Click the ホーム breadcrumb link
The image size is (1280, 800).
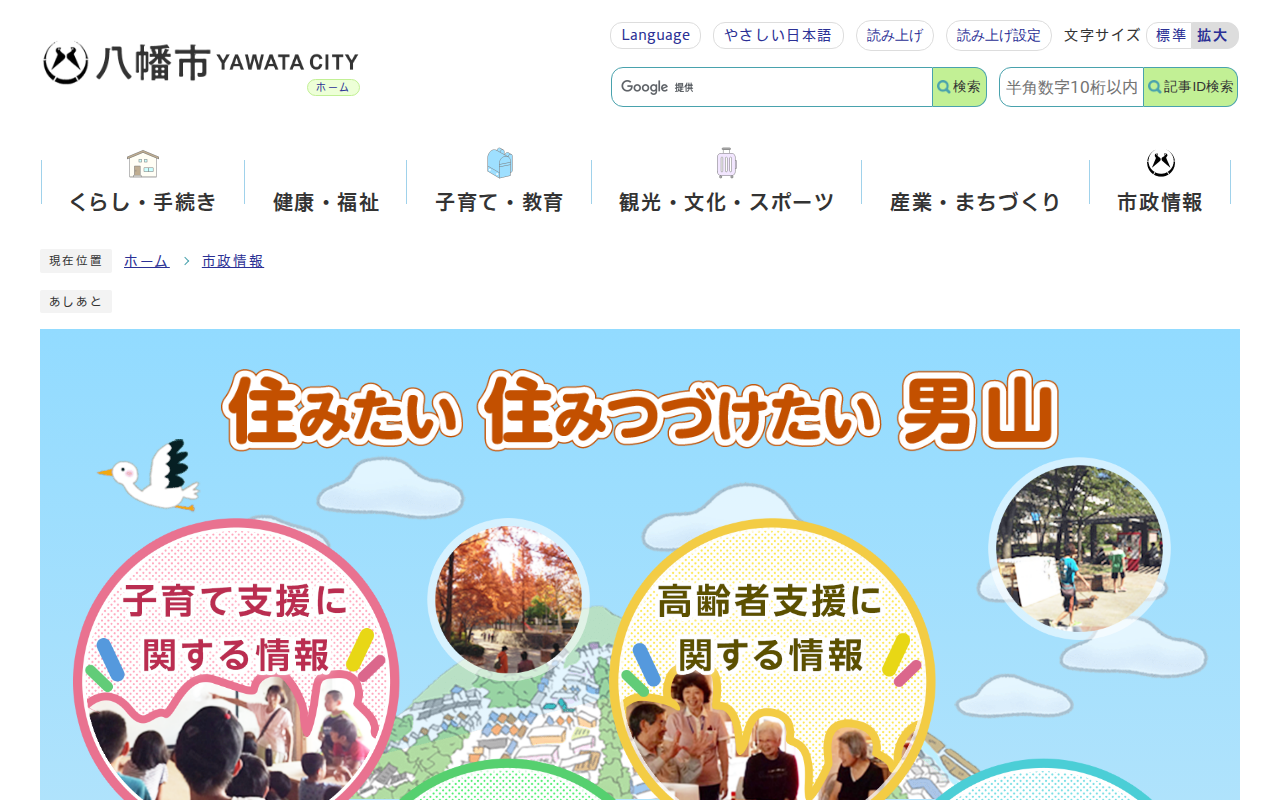click(146, 261)
